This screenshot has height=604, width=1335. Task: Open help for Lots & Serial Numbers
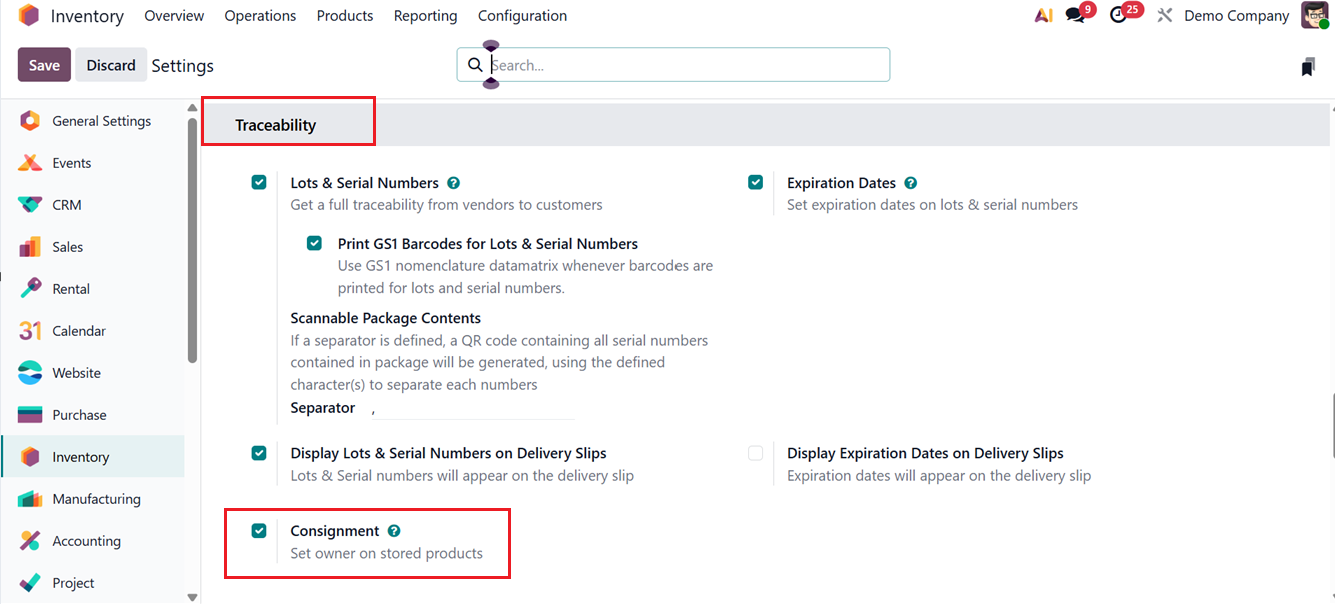click(x=453, y=183)
